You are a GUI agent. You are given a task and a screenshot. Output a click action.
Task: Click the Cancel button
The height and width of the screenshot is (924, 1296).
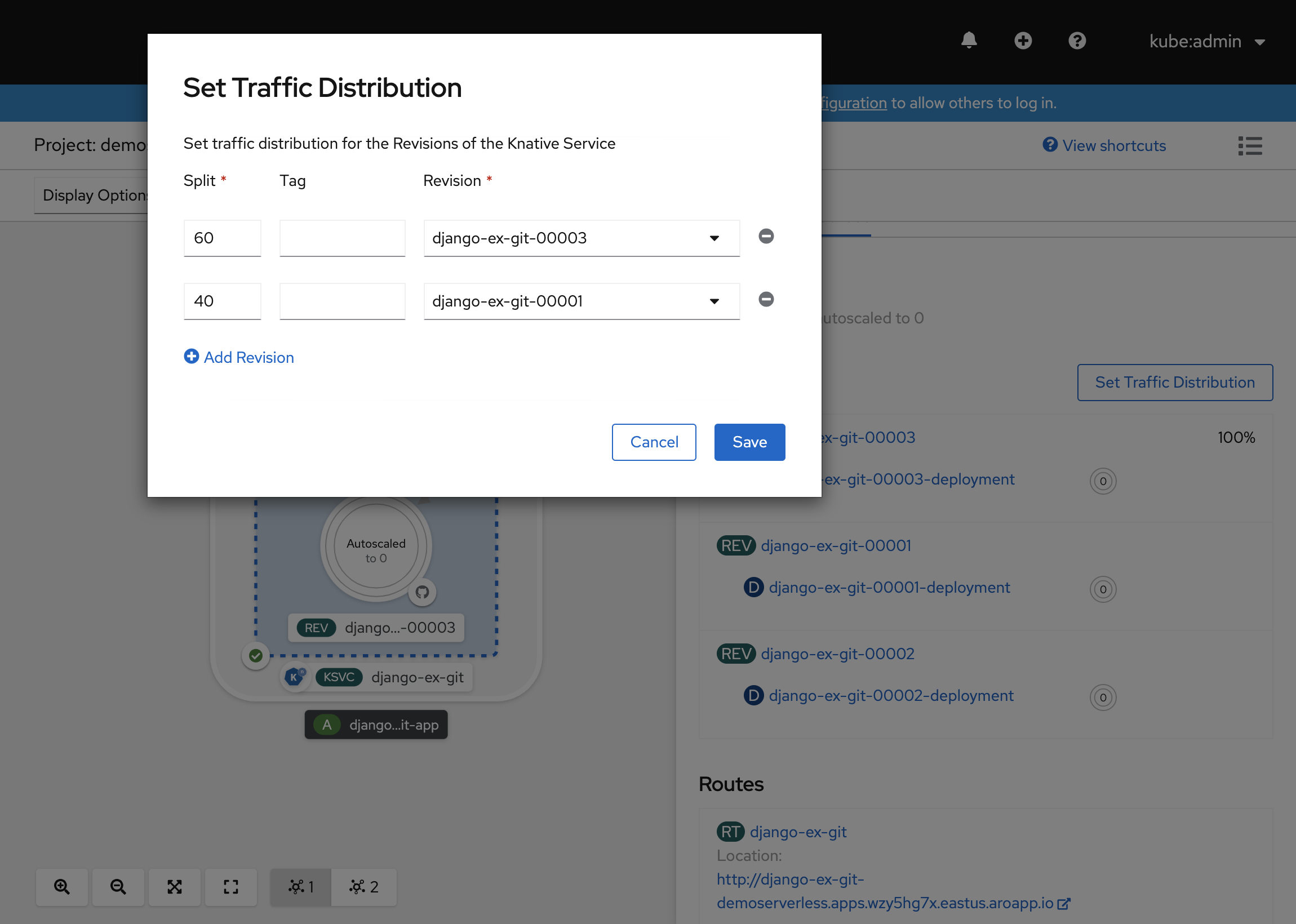[653, 442]
